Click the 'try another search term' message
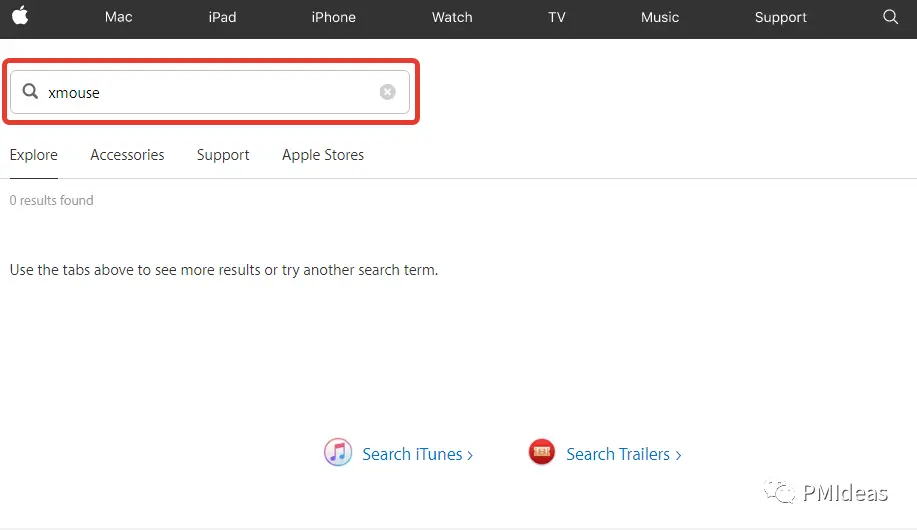917x530 pixels. pos(224,270)
